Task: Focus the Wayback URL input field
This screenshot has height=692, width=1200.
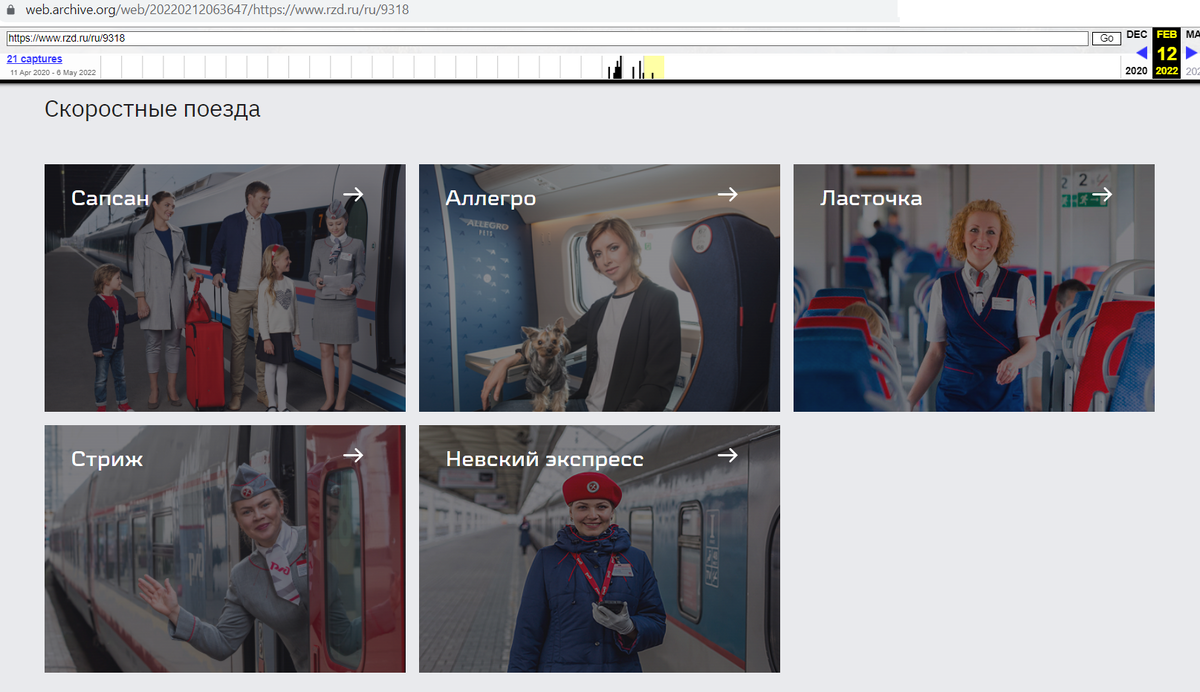Action: point(547,38)
